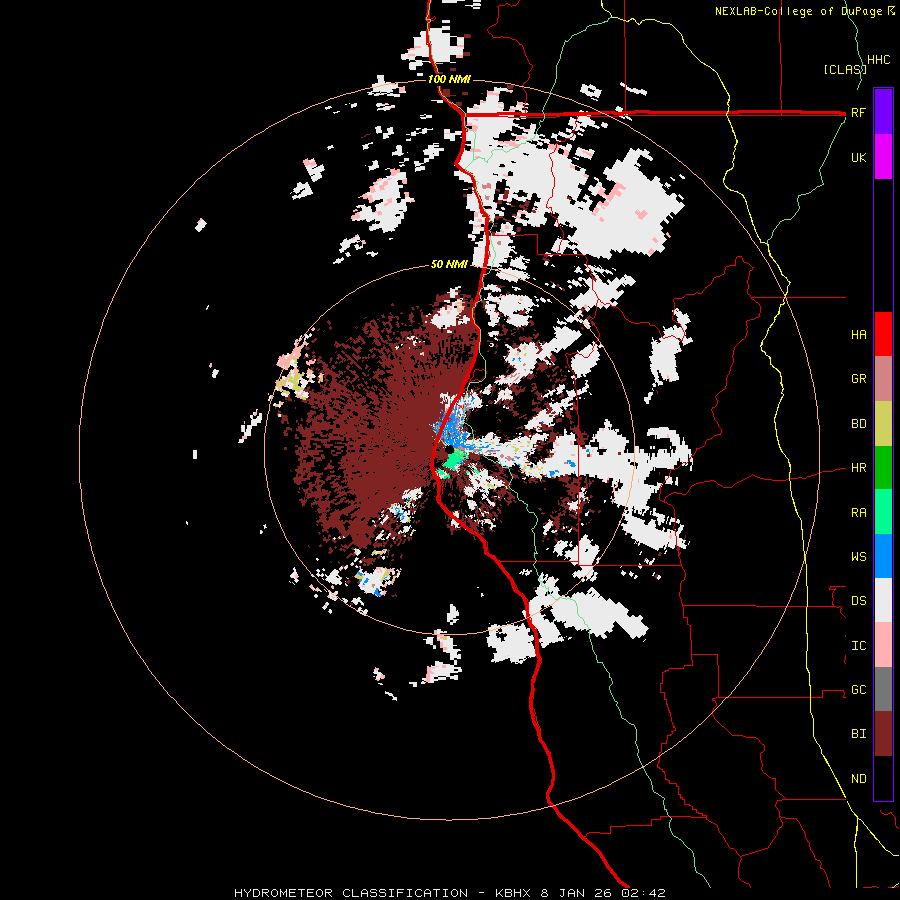This screenshot has width=900, height=900.
Task: Click the 100 NMI range ring label
Action: coord(449,79)
